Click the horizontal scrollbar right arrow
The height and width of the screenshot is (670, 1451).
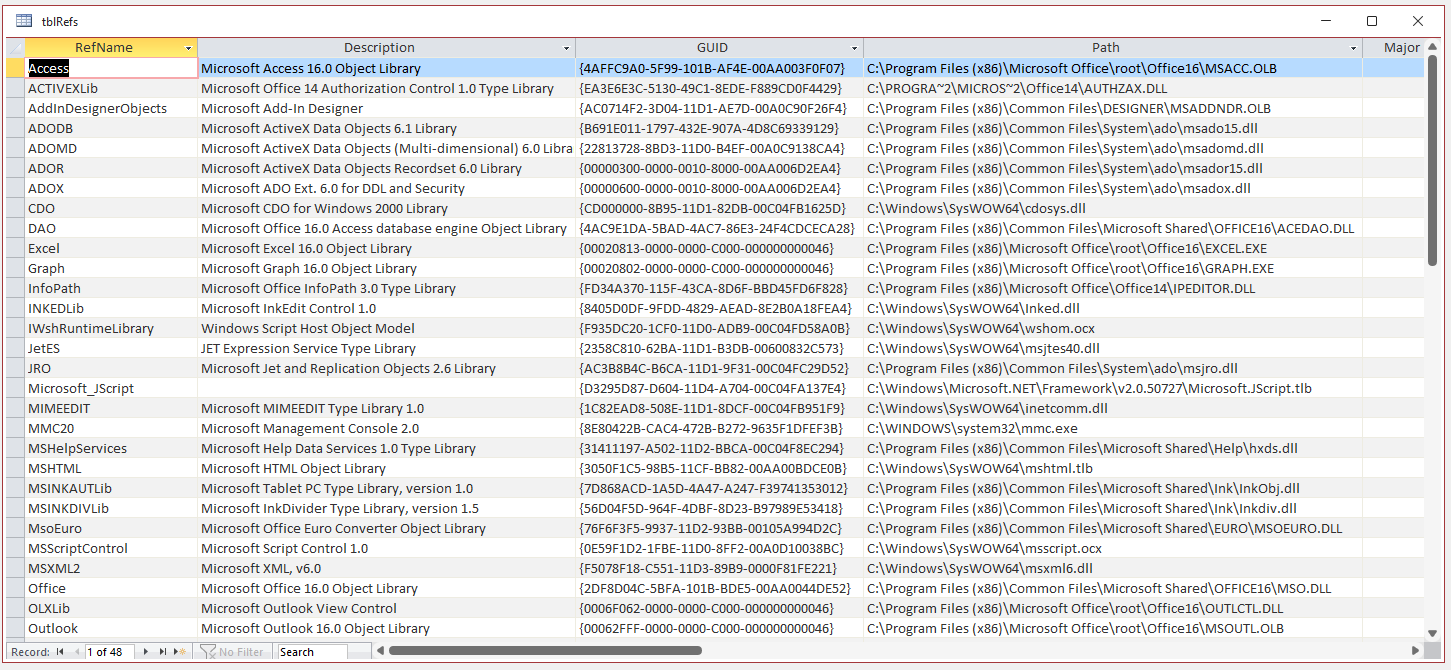(x=1415, y=652)
